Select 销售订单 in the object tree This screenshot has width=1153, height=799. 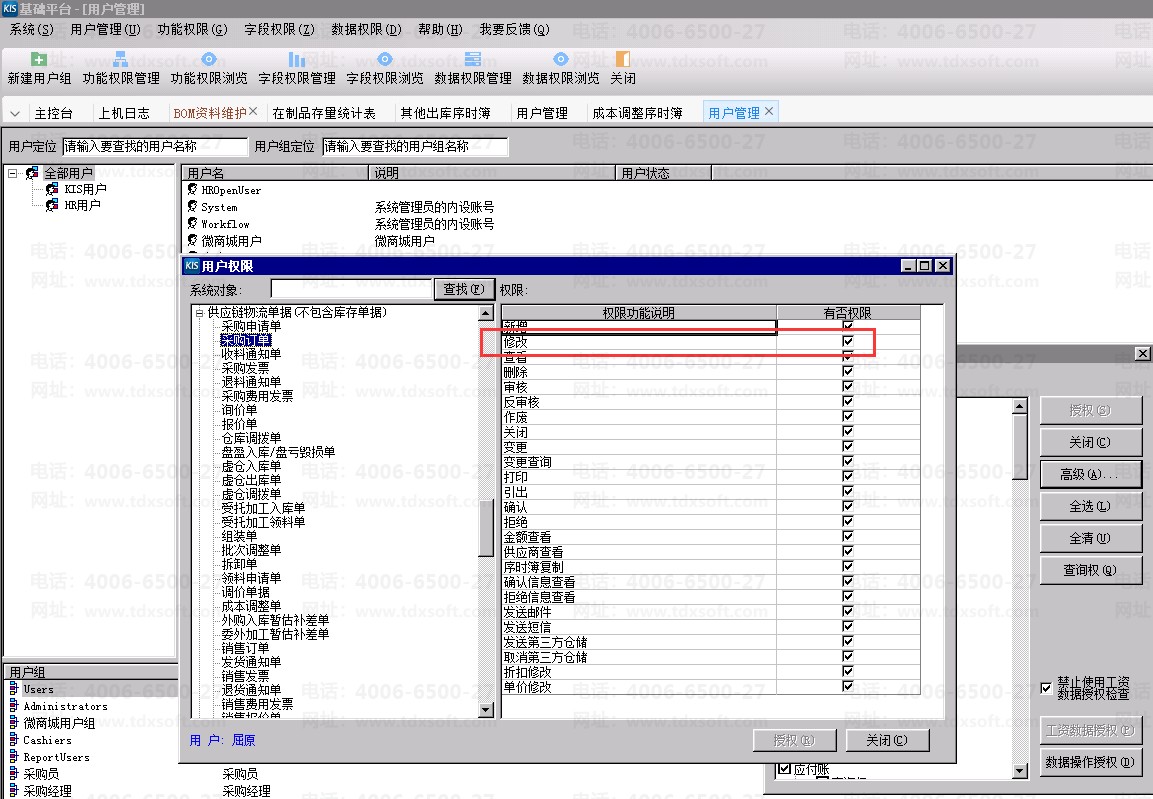[x=245, y=648]
